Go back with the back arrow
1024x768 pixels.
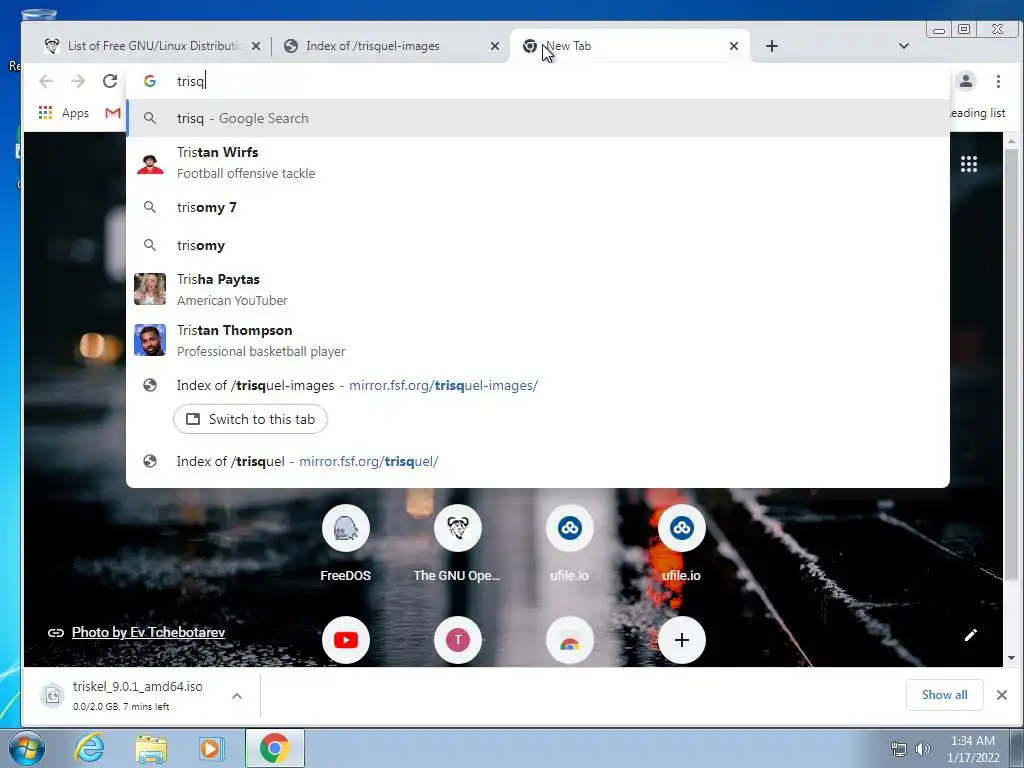pos(46,81)
